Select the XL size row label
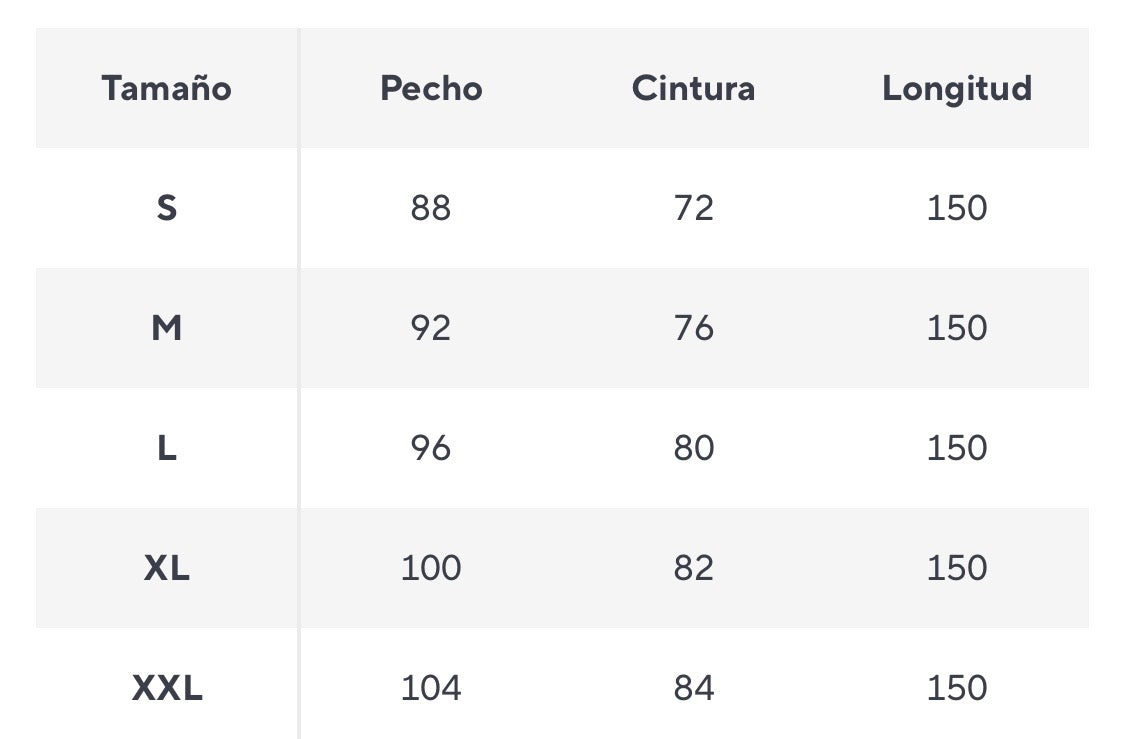Screen dimensions: 1125x739 click(166, 568)
